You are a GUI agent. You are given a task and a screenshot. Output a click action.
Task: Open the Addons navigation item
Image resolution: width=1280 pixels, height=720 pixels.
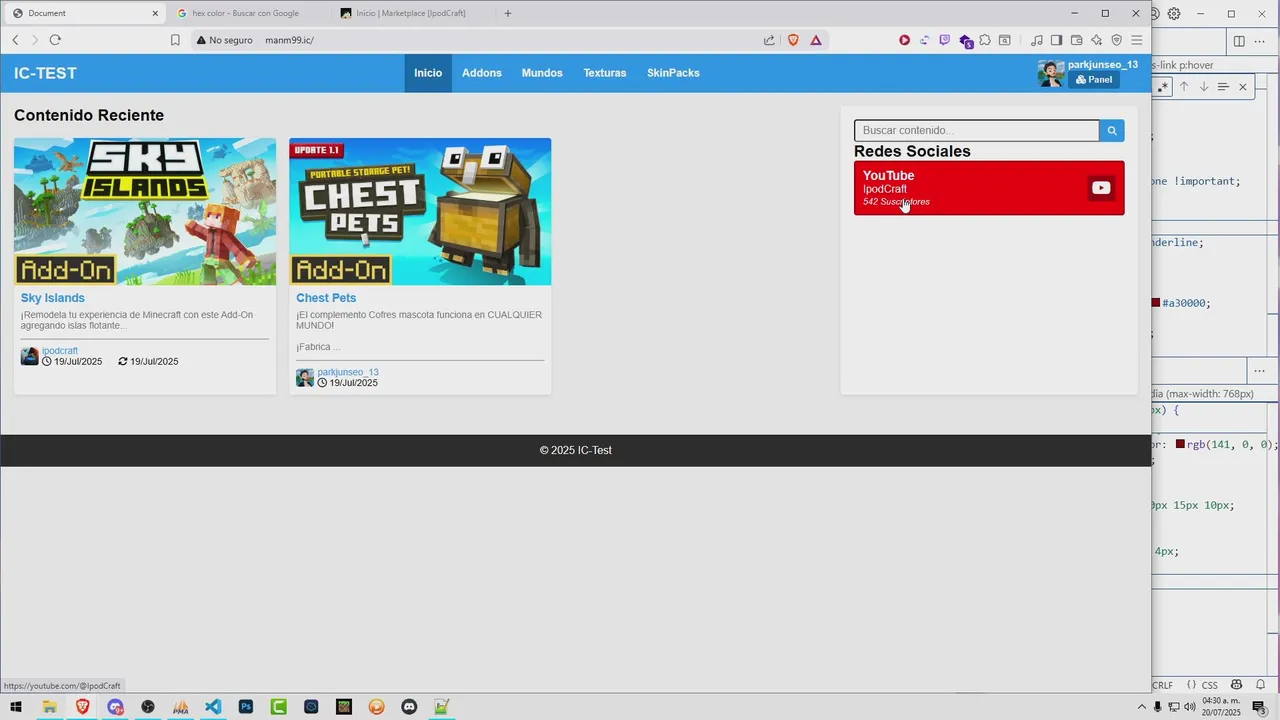[x=482, y=73]
